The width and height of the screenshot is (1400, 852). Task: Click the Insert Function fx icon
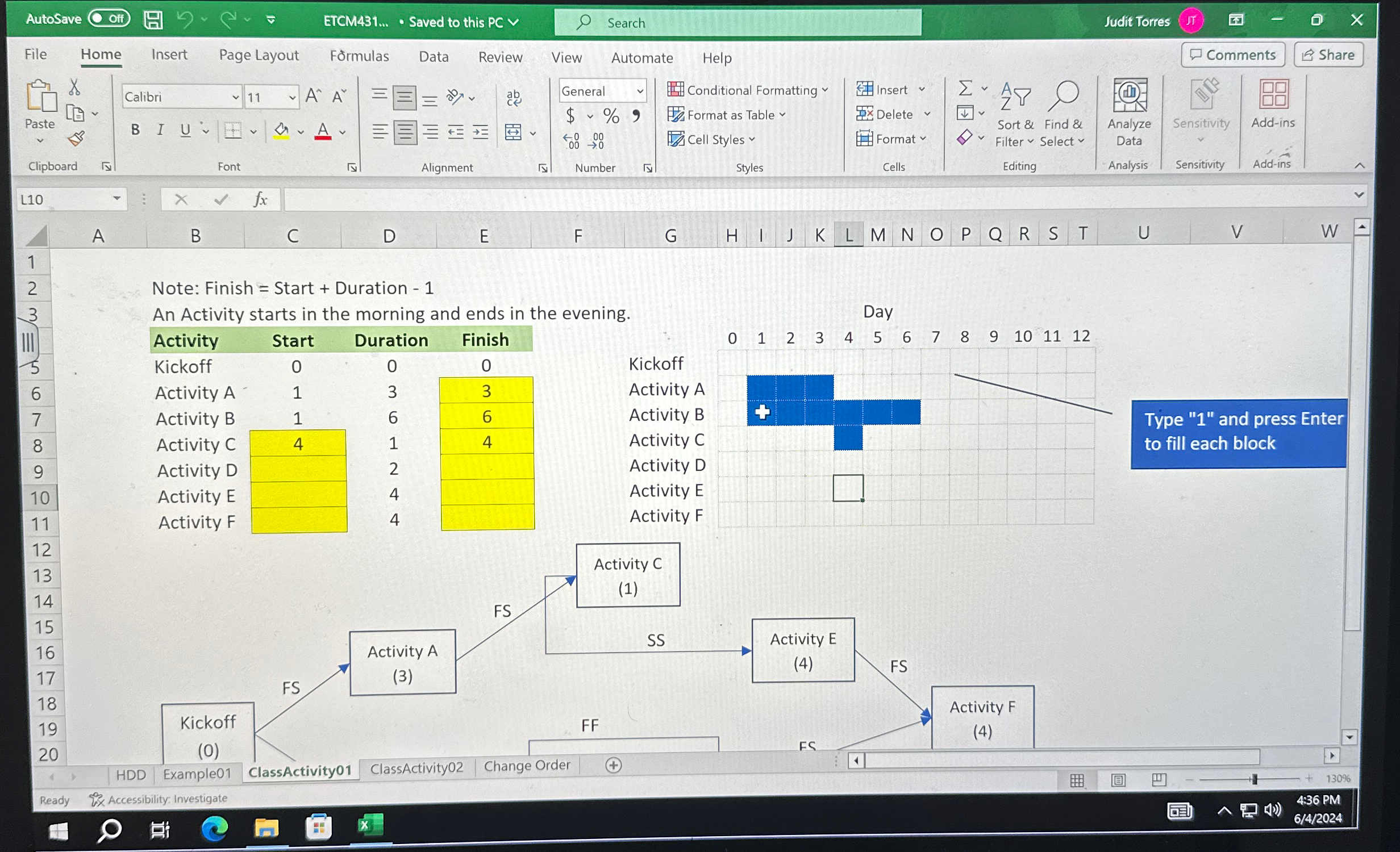point(260,199)
